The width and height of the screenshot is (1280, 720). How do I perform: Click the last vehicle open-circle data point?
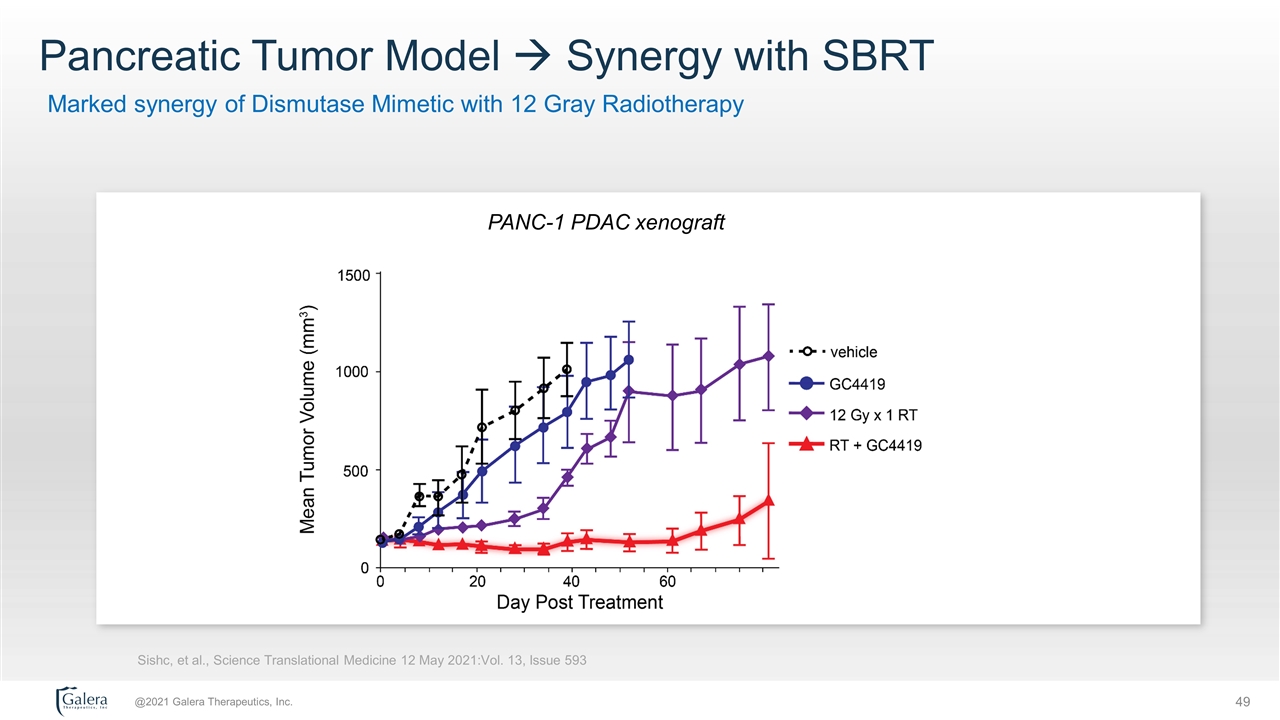[567, 369]
